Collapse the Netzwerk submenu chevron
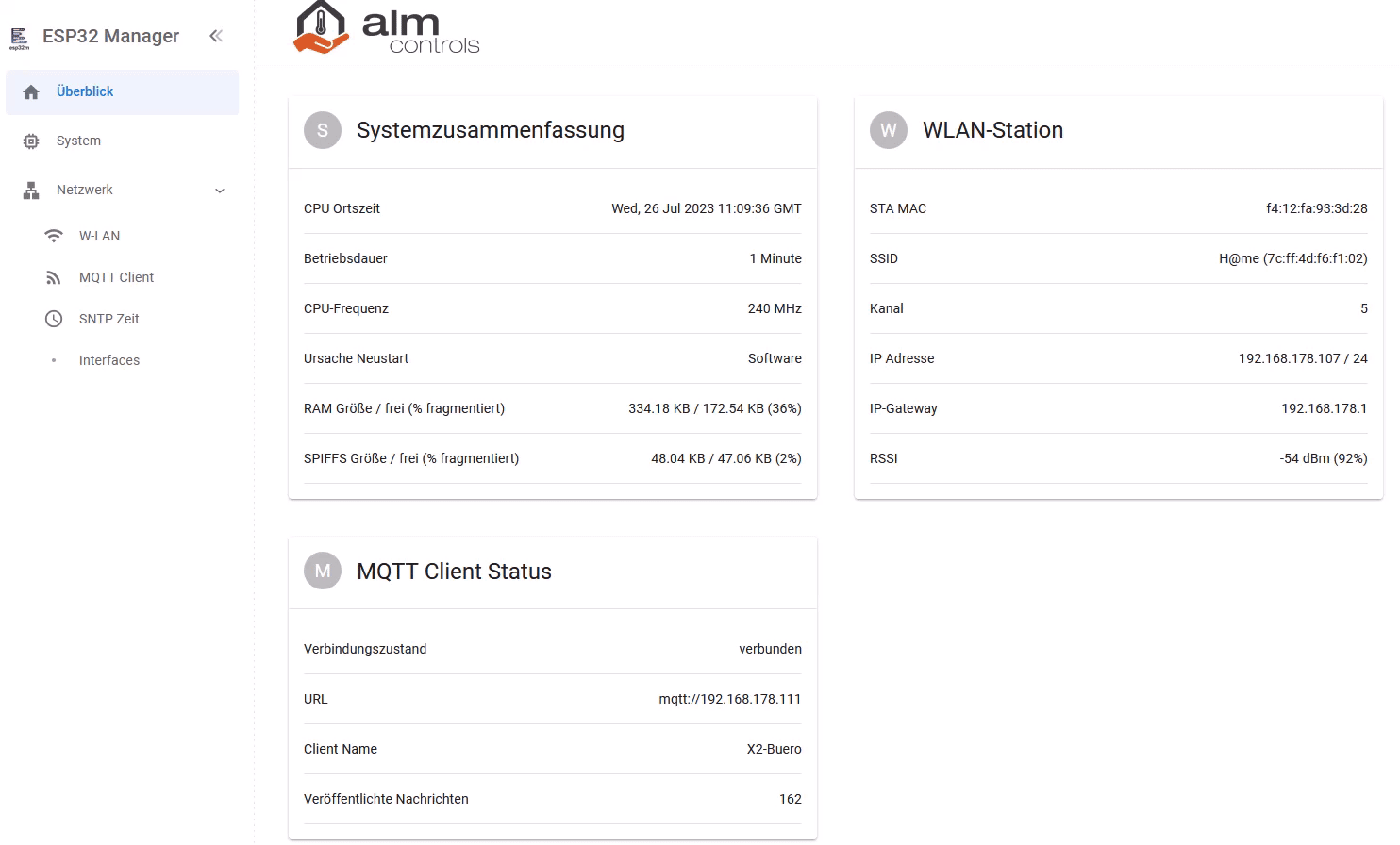1400x845 pixels. [x=220, y=191]
